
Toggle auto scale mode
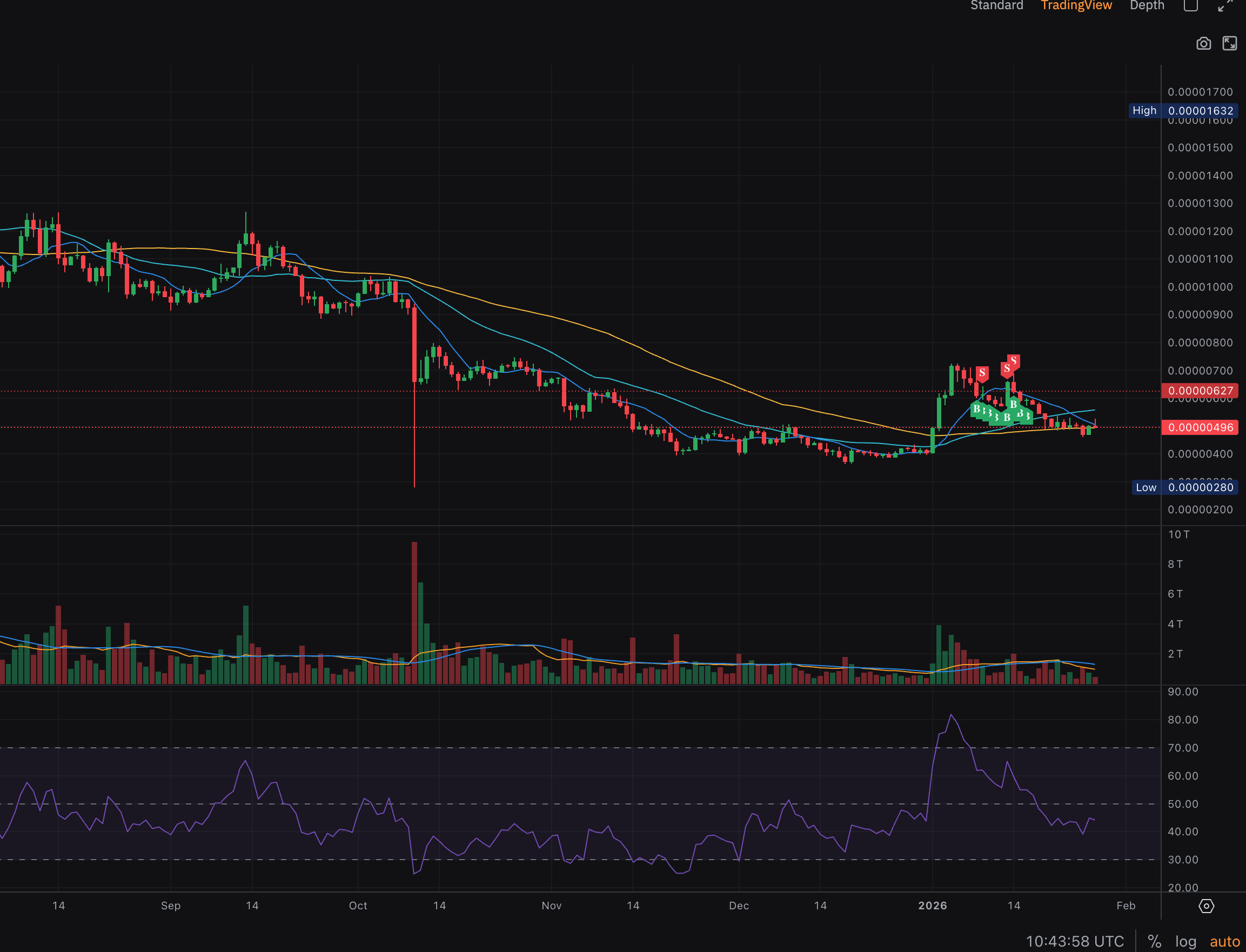coord(1224,941)
